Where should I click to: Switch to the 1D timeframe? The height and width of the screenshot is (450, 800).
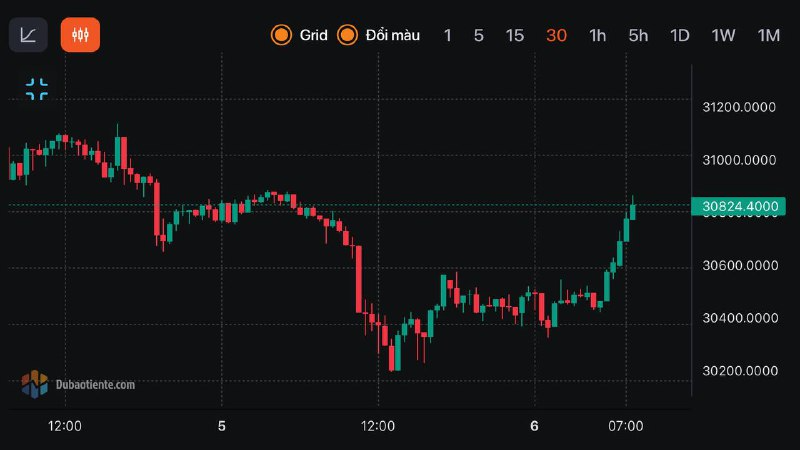point(680,35)
